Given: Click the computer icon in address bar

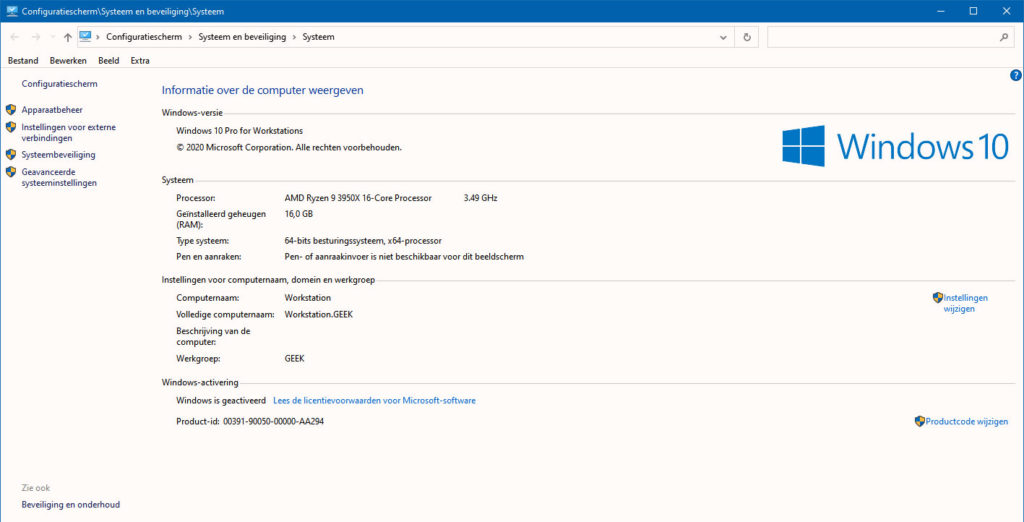Looking at the screenshot, I should 85,37.
